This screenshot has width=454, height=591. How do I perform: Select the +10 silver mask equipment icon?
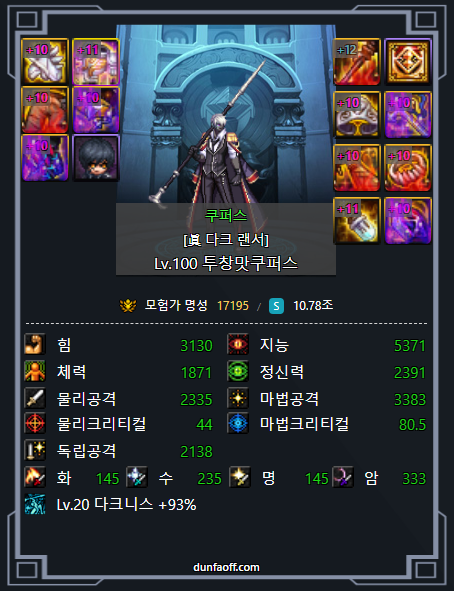356,115
